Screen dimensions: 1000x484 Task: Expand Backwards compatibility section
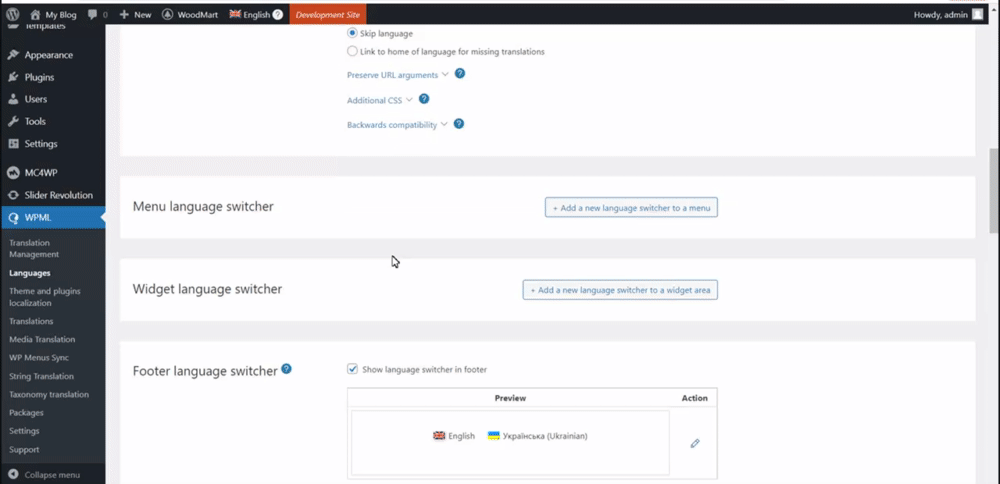(397, 125)
